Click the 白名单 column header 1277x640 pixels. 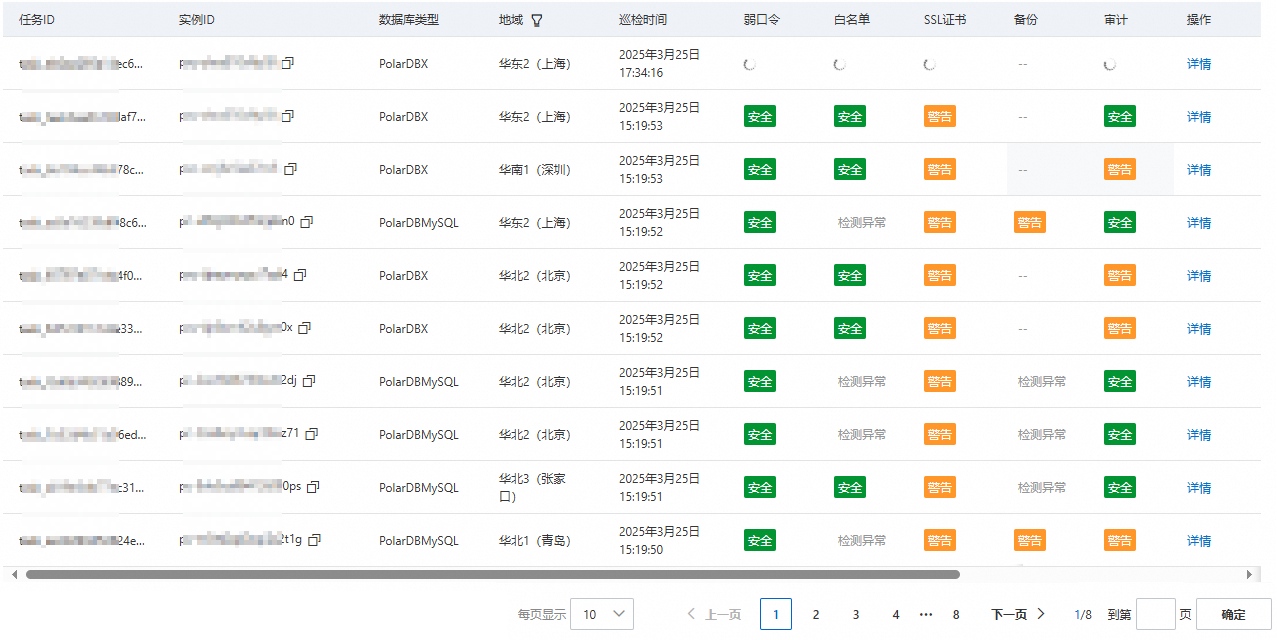852,20
